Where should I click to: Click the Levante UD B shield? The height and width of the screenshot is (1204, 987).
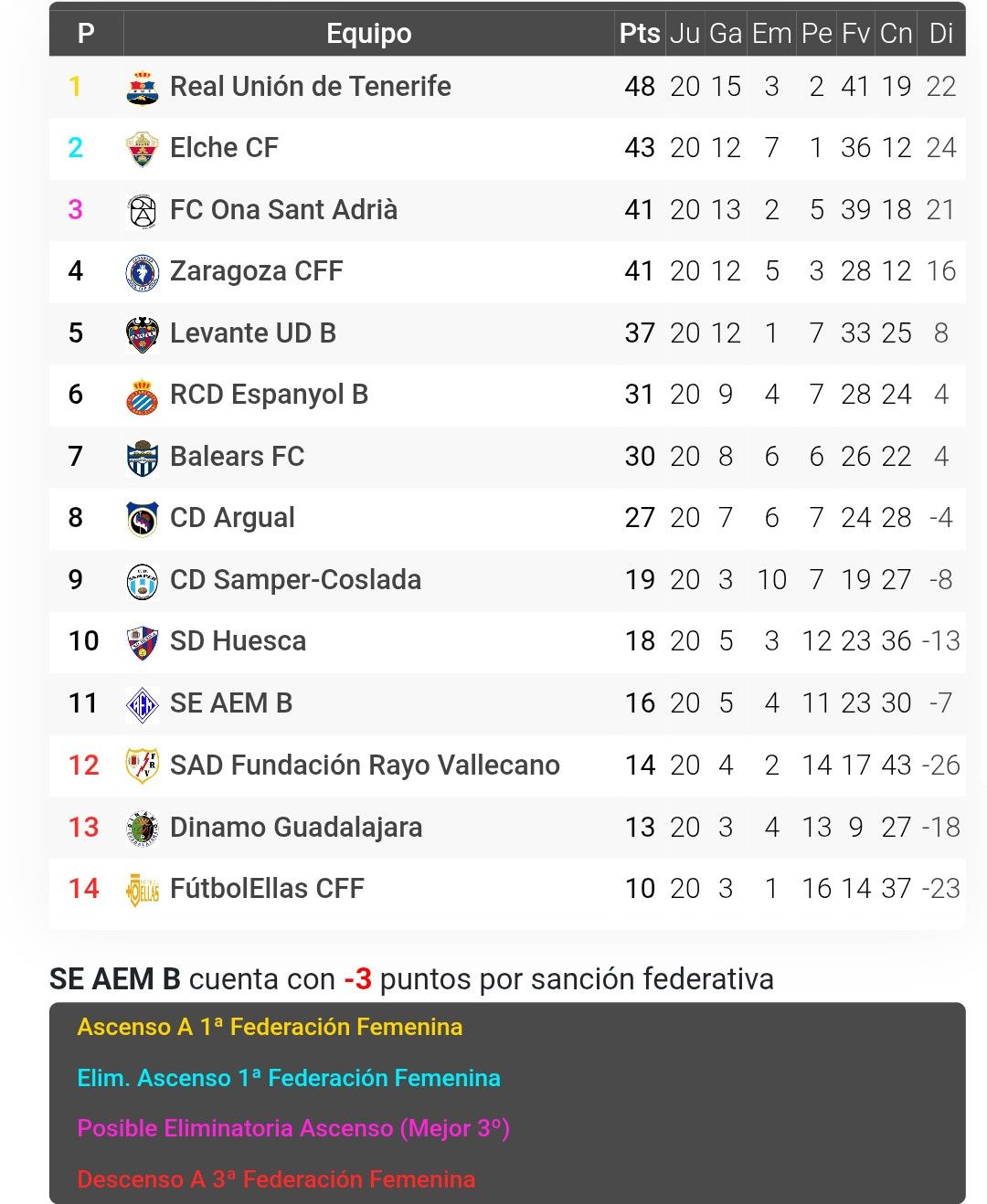point(142,334)
